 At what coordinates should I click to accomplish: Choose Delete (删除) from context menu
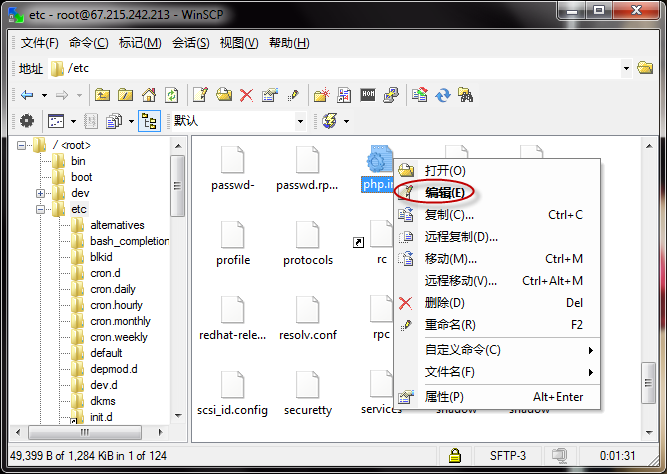tap(444, 303)
